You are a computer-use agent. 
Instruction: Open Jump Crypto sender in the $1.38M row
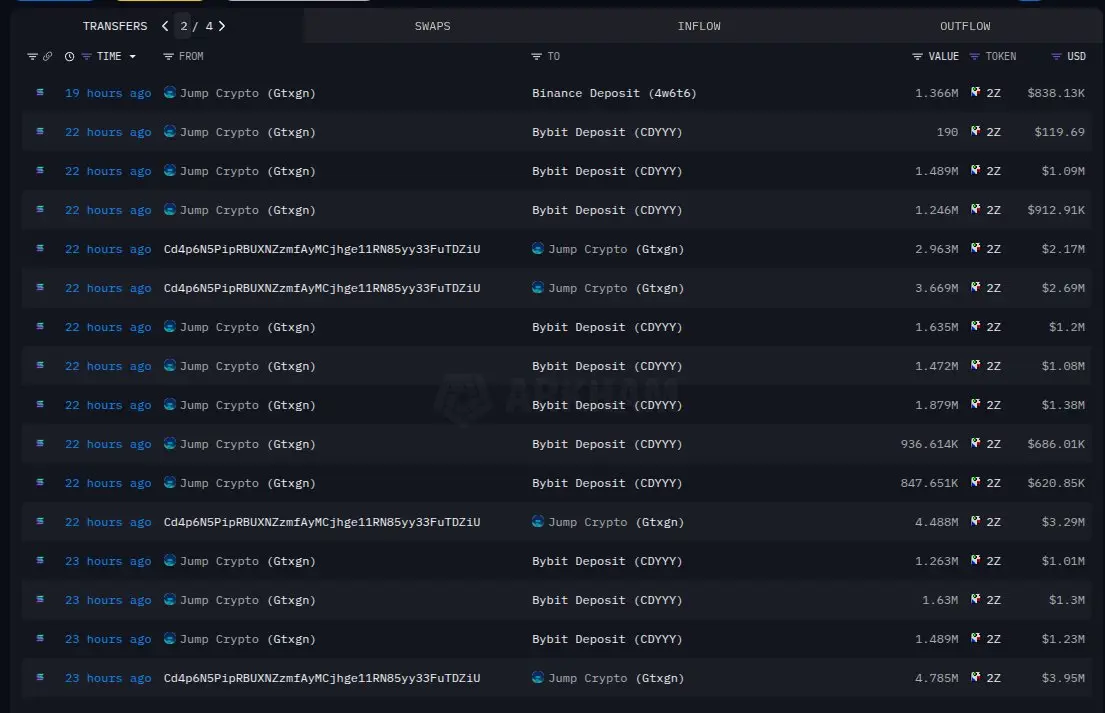pos(247,405)
